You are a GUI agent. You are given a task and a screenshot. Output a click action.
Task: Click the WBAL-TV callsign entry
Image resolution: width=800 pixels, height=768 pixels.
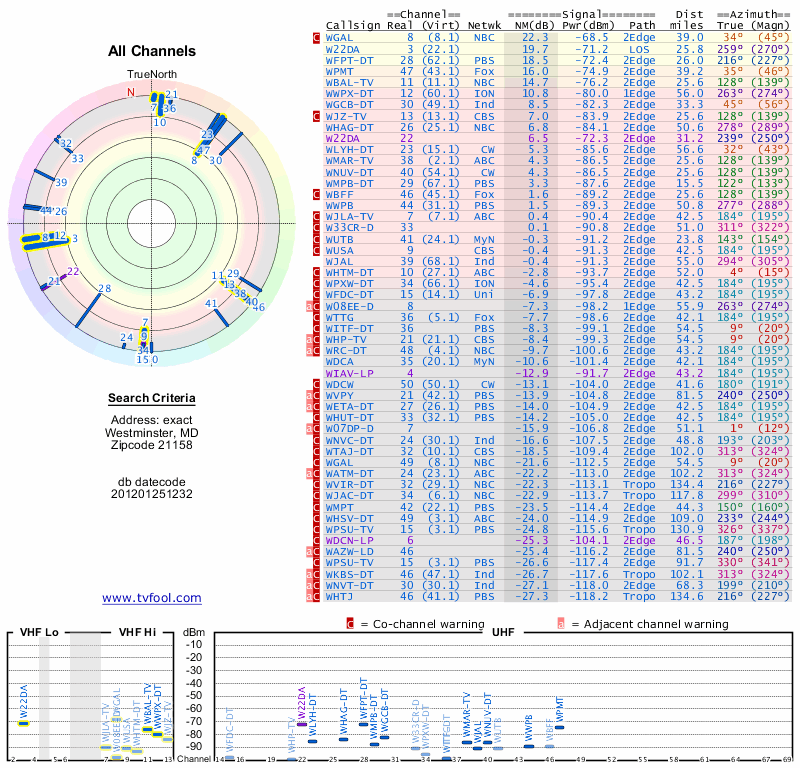coord(350,82)
